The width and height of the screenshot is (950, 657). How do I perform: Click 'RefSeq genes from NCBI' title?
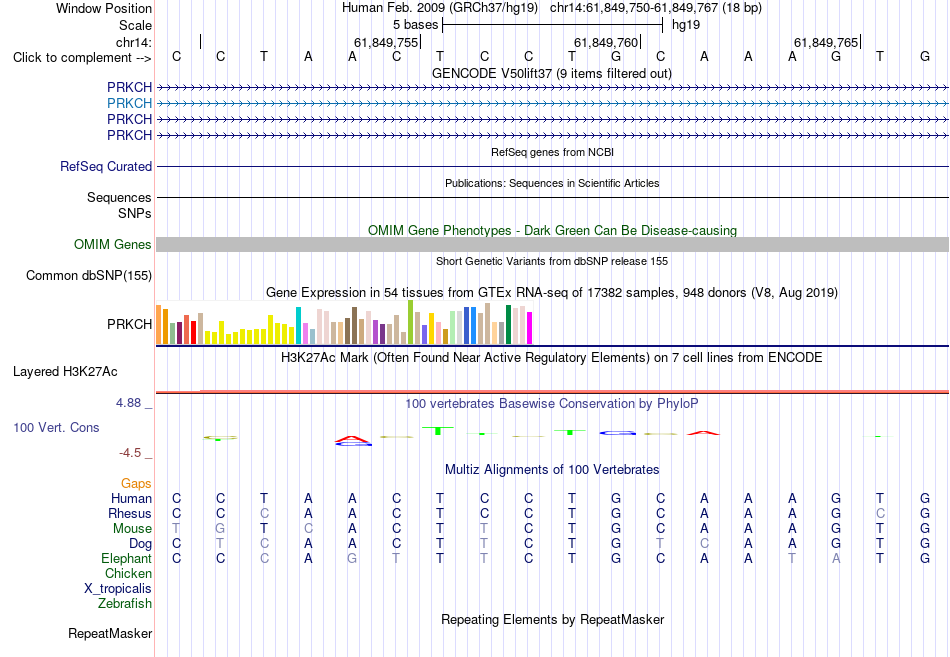pyautogui.click(x=552, y=152)
